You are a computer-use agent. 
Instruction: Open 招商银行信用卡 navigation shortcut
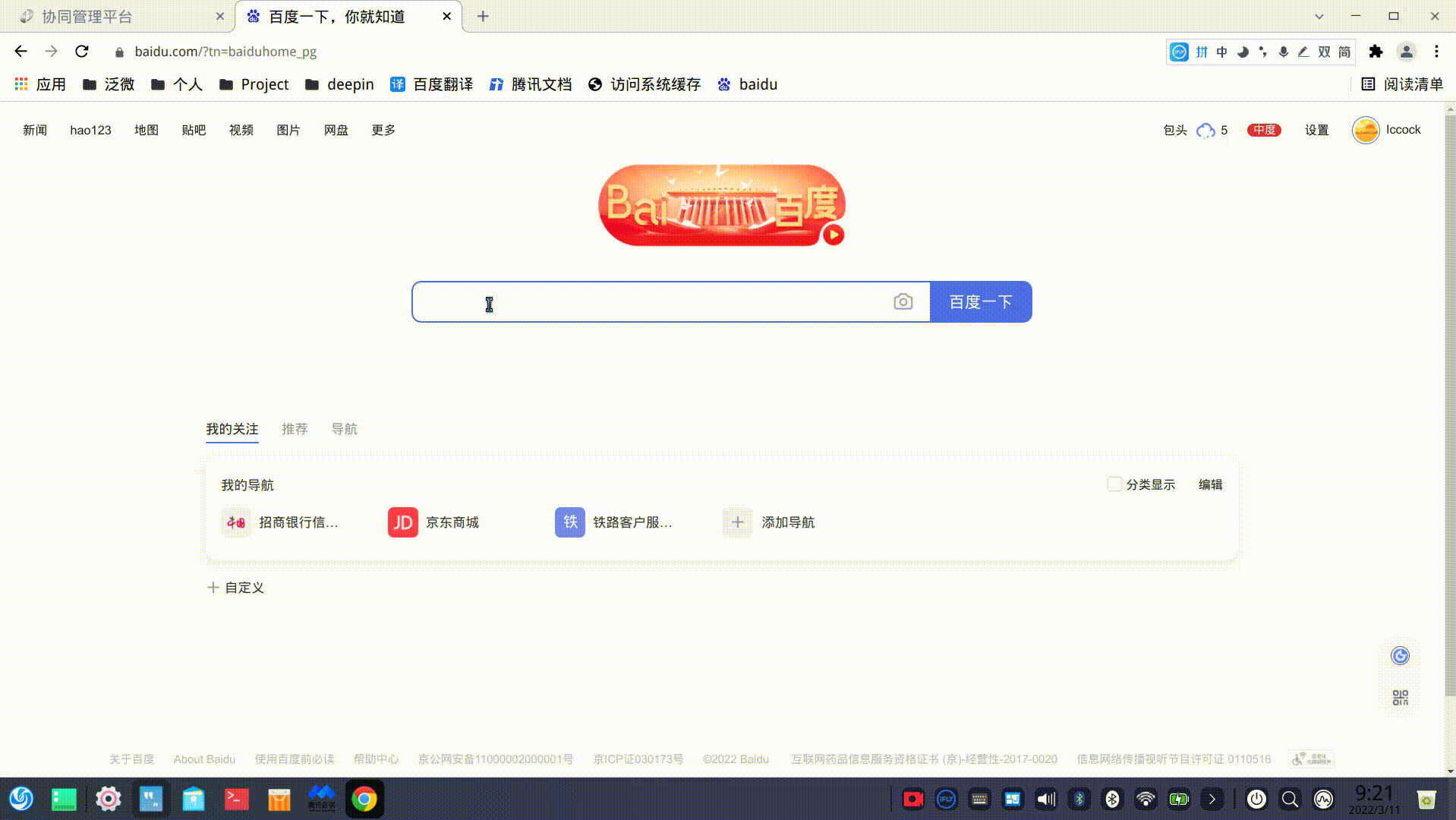236,522
